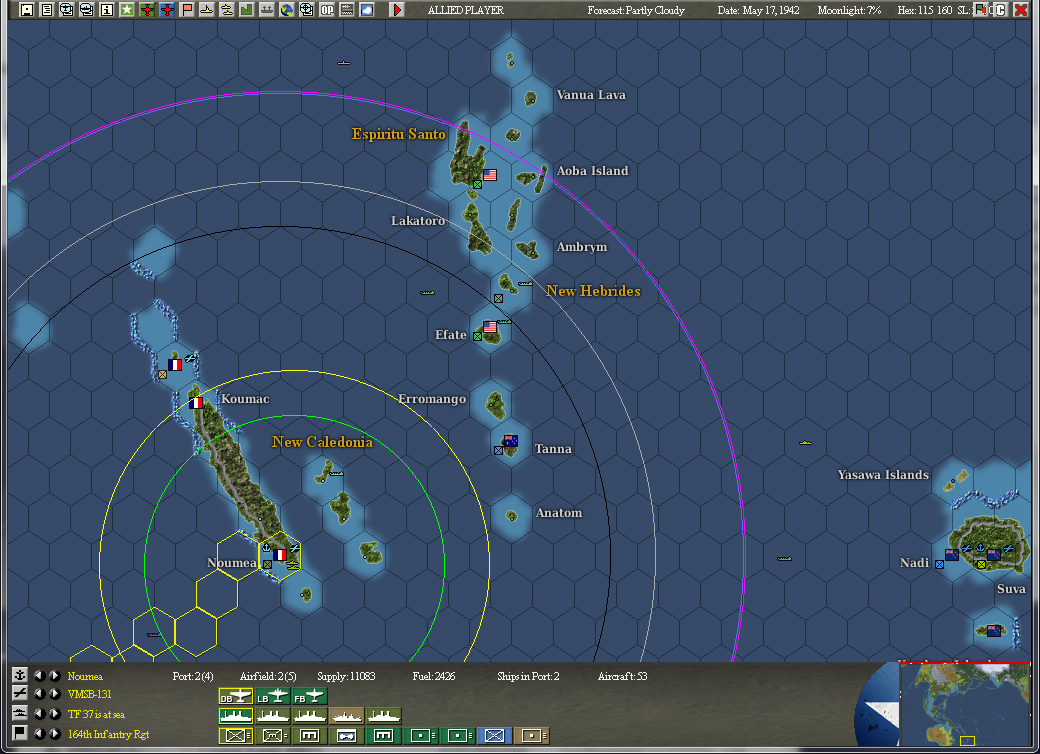Click the French flag at Noumea
Screen dimensions: 1040x754
click(x=279, y=554)
